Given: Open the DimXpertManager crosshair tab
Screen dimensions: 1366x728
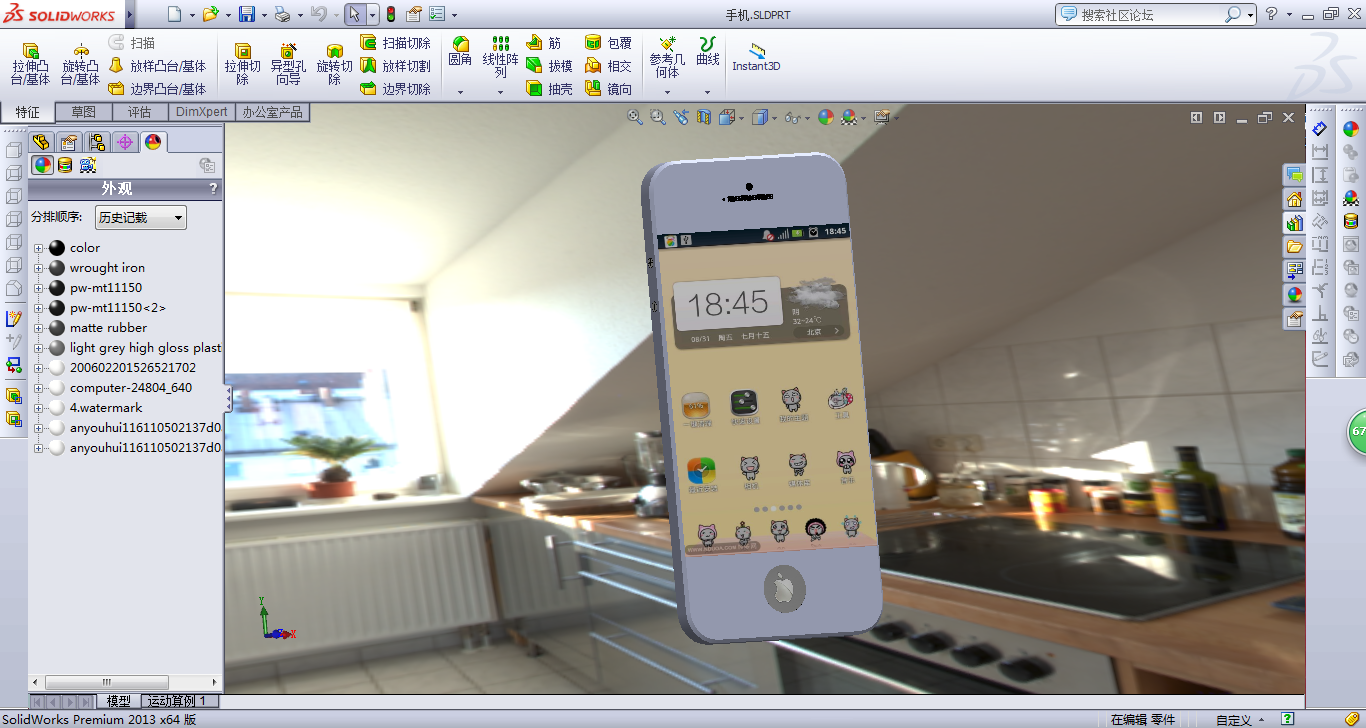Looking at the screenshot, I should [x=125, y=142].
